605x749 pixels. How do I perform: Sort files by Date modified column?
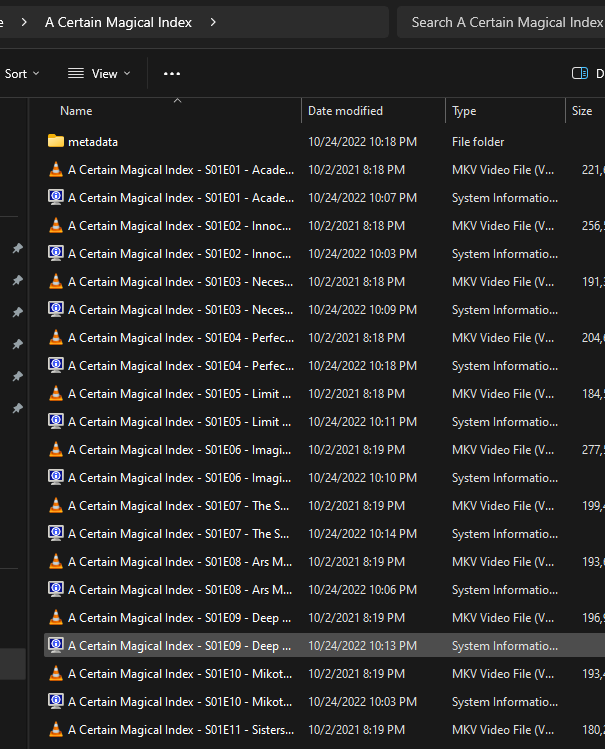pyautogui.click(x=345, y=111)
